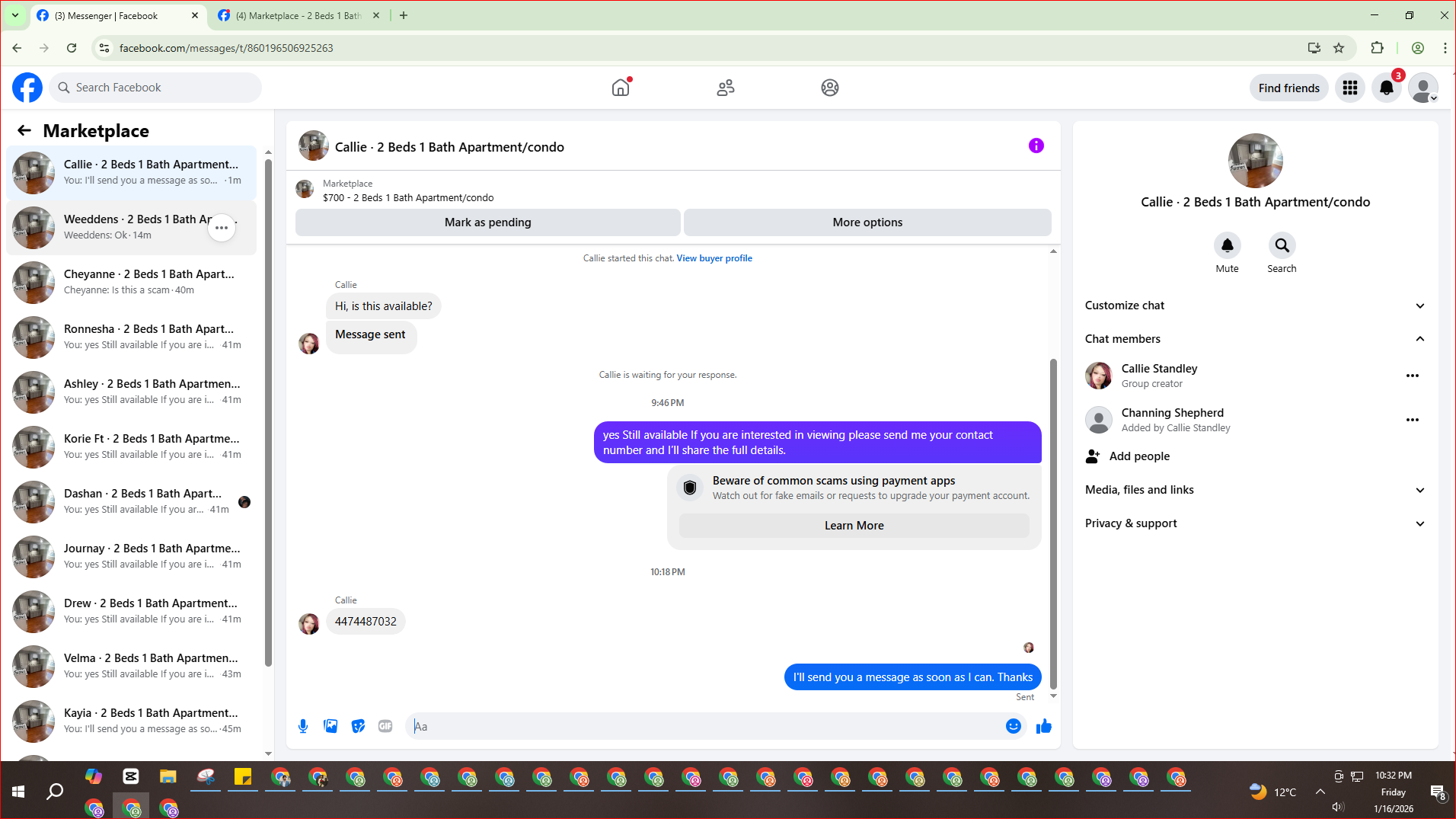Show hidden system tray icons chevron

[1320, 792]
